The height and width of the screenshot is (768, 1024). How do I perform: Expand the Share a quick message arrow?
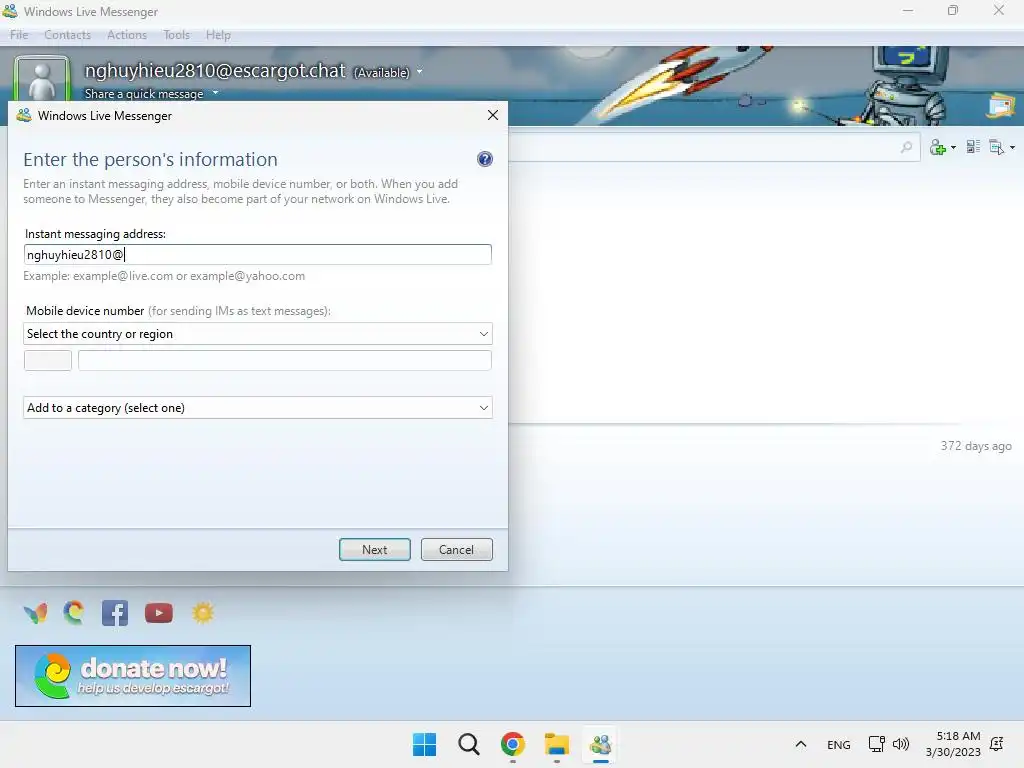tap(215, 93)
